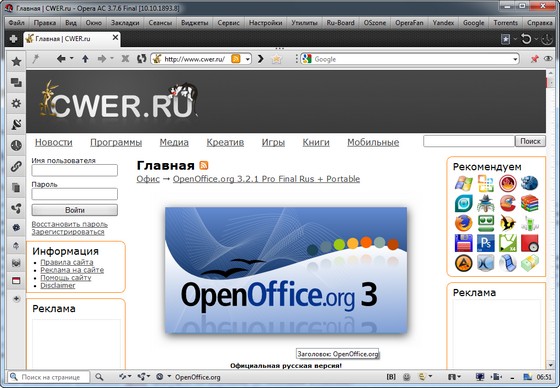Screen dimensions: 560x388
Task: Click the Stop X button in toolbar
Action: pyautogui.click(x=125, y=59)
